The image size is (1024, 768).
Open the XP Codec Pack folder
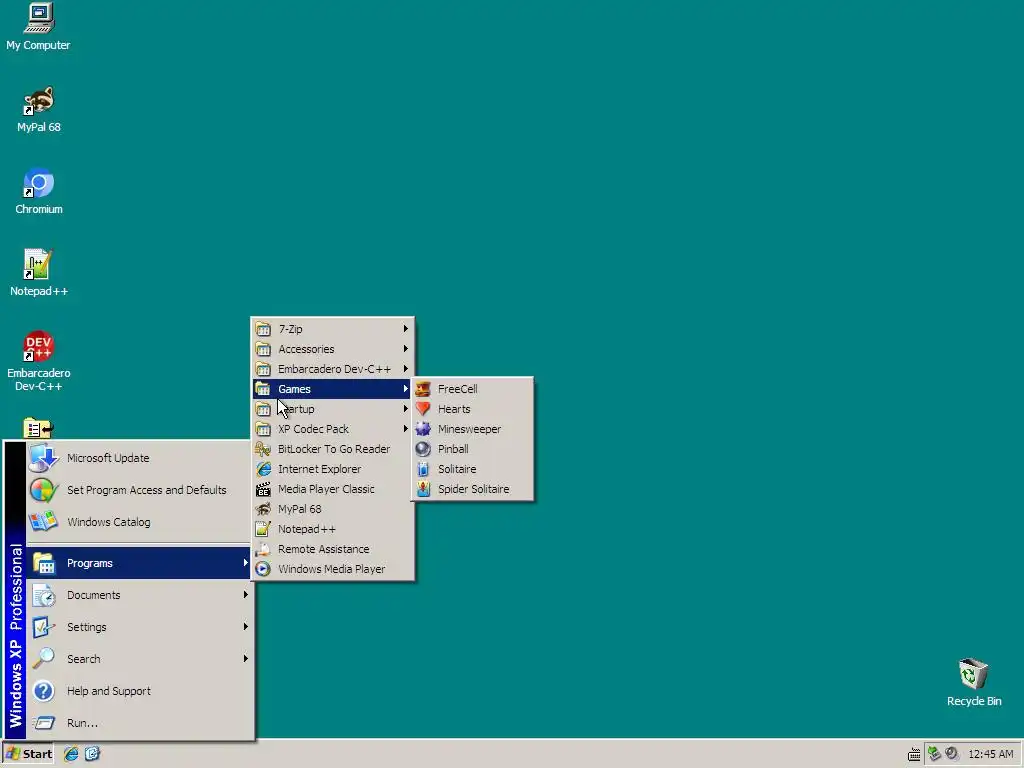332,429
